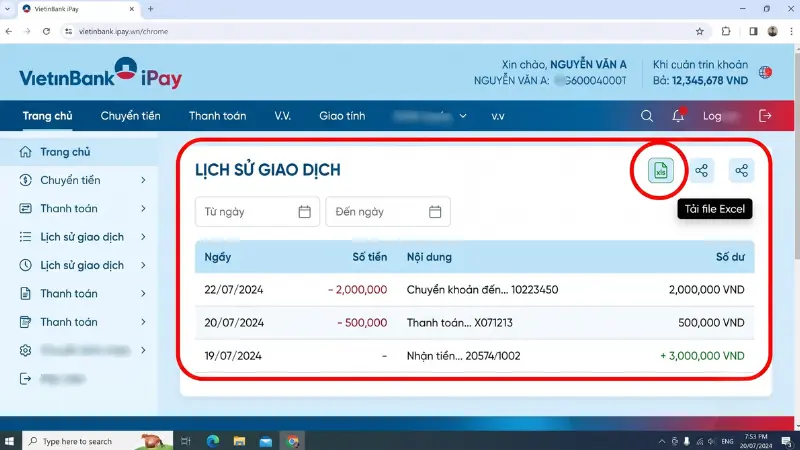Click the Từ ngày date field

tap(257, 212)
